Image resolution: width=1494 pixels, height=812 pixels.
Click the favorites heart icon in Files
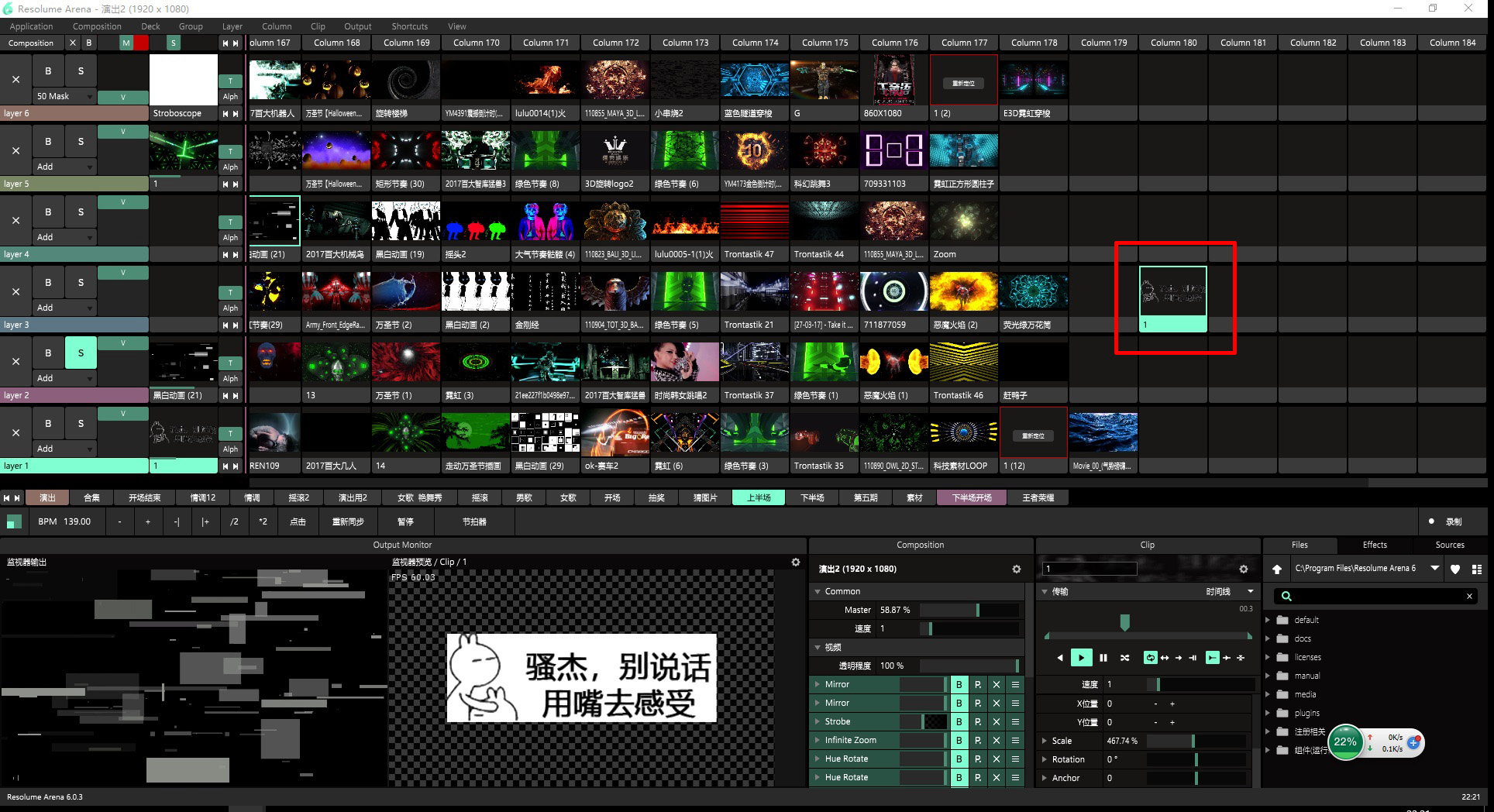[x=1455, y=569]
